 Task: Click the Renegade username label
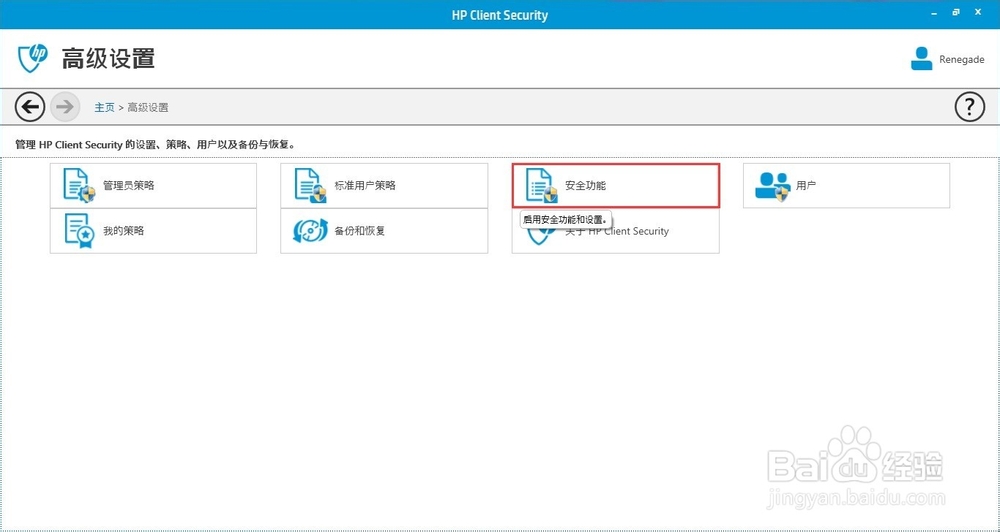tap(962, 59)
